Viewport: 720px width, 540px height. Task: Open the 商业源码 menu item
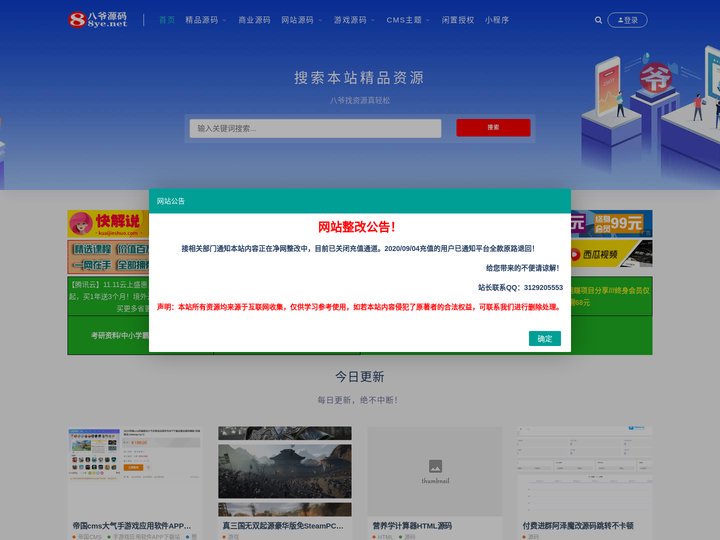tap(254, 20)
